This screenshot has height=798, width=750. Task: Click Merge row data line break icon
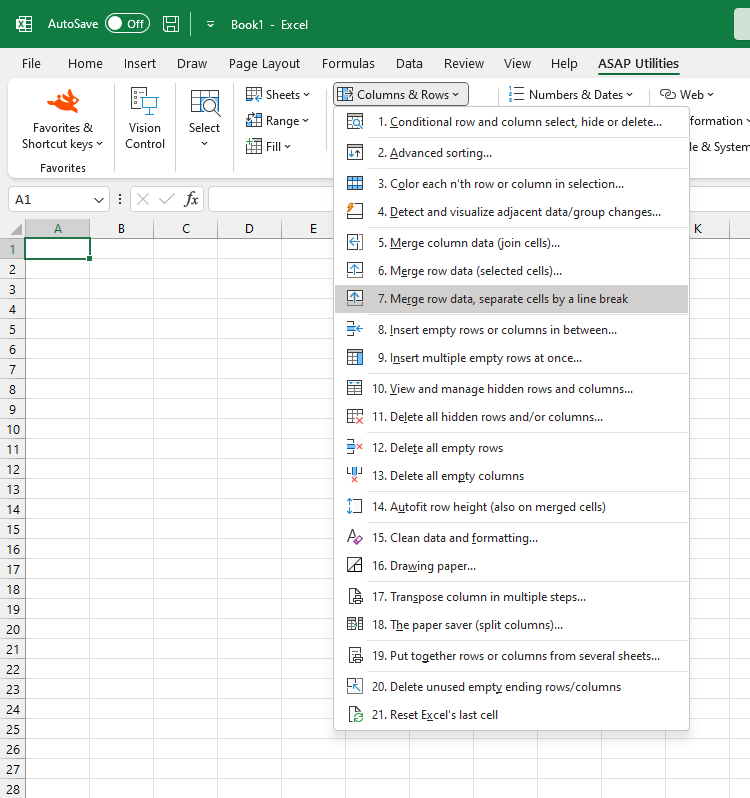tap(355, 299)
